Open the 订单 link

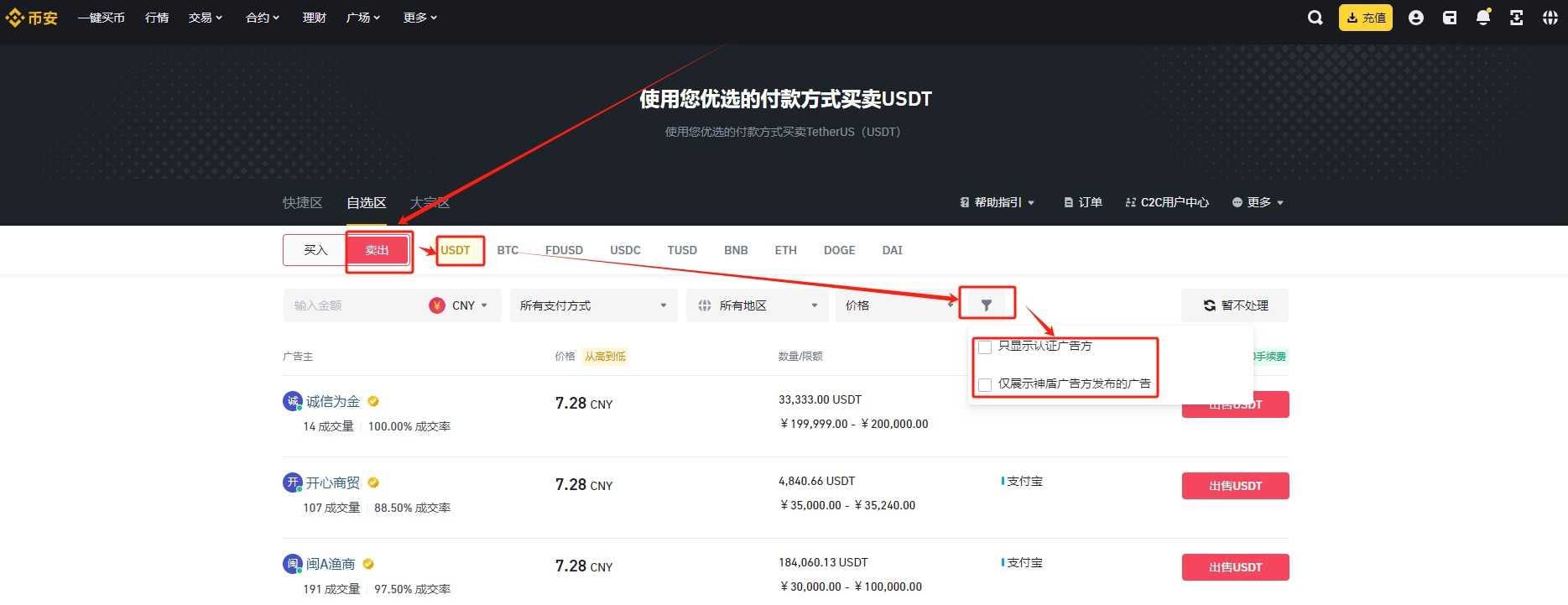[x=1083, y=202]
